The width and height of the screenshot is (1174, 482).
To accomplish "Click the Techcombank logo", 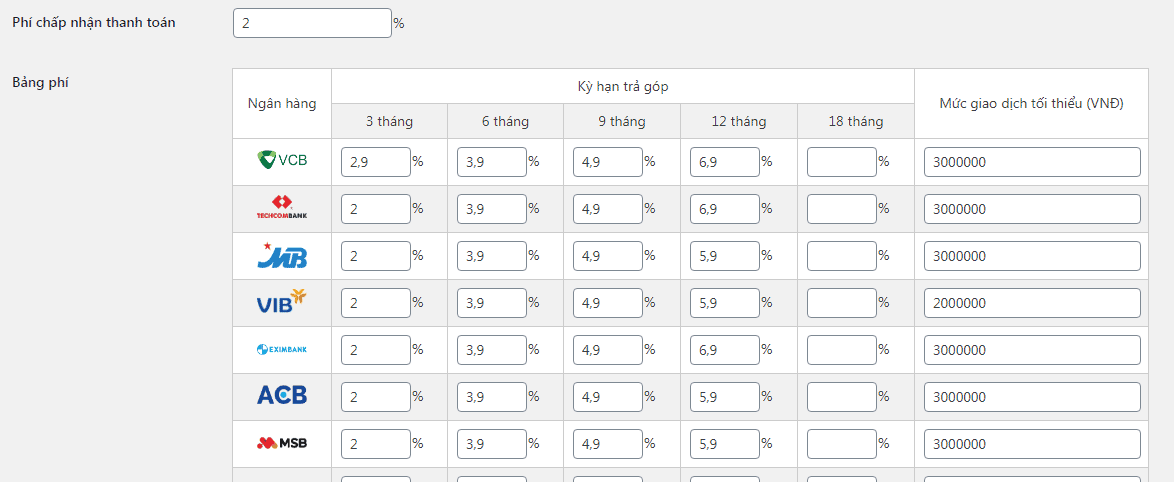I will coord(282,207).
